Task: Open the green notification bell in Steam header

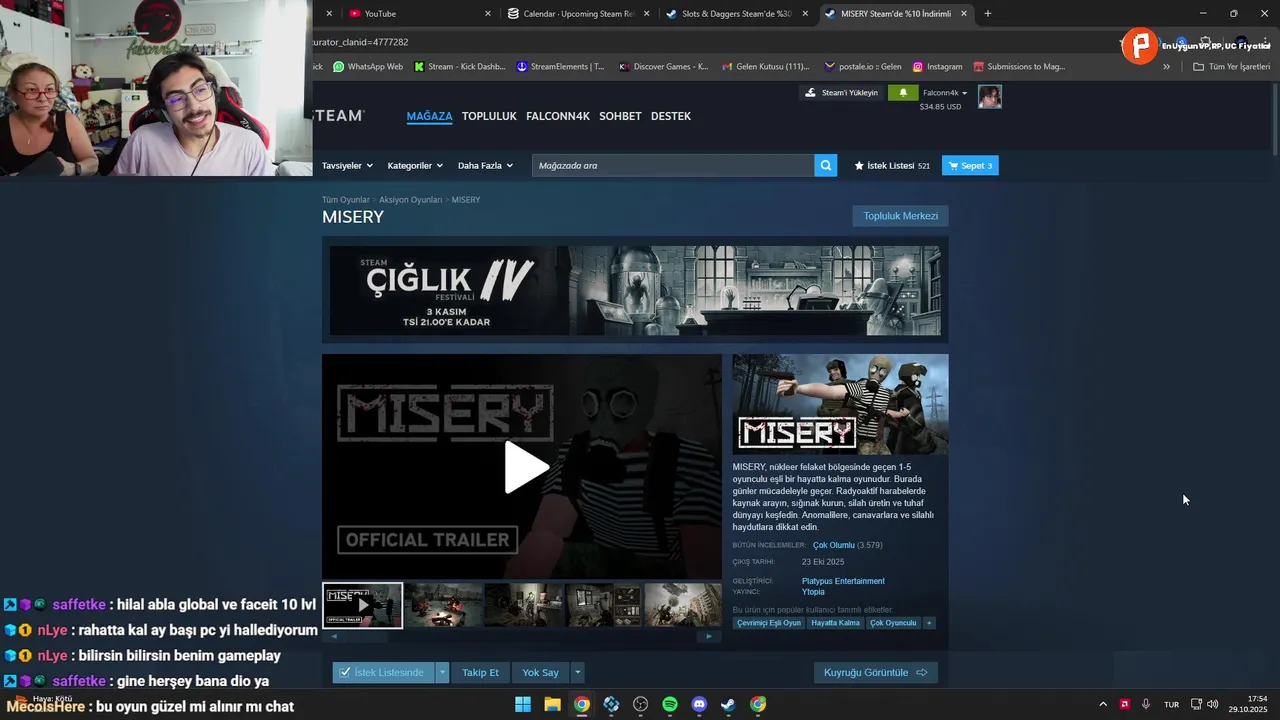Action: (902, 93)
